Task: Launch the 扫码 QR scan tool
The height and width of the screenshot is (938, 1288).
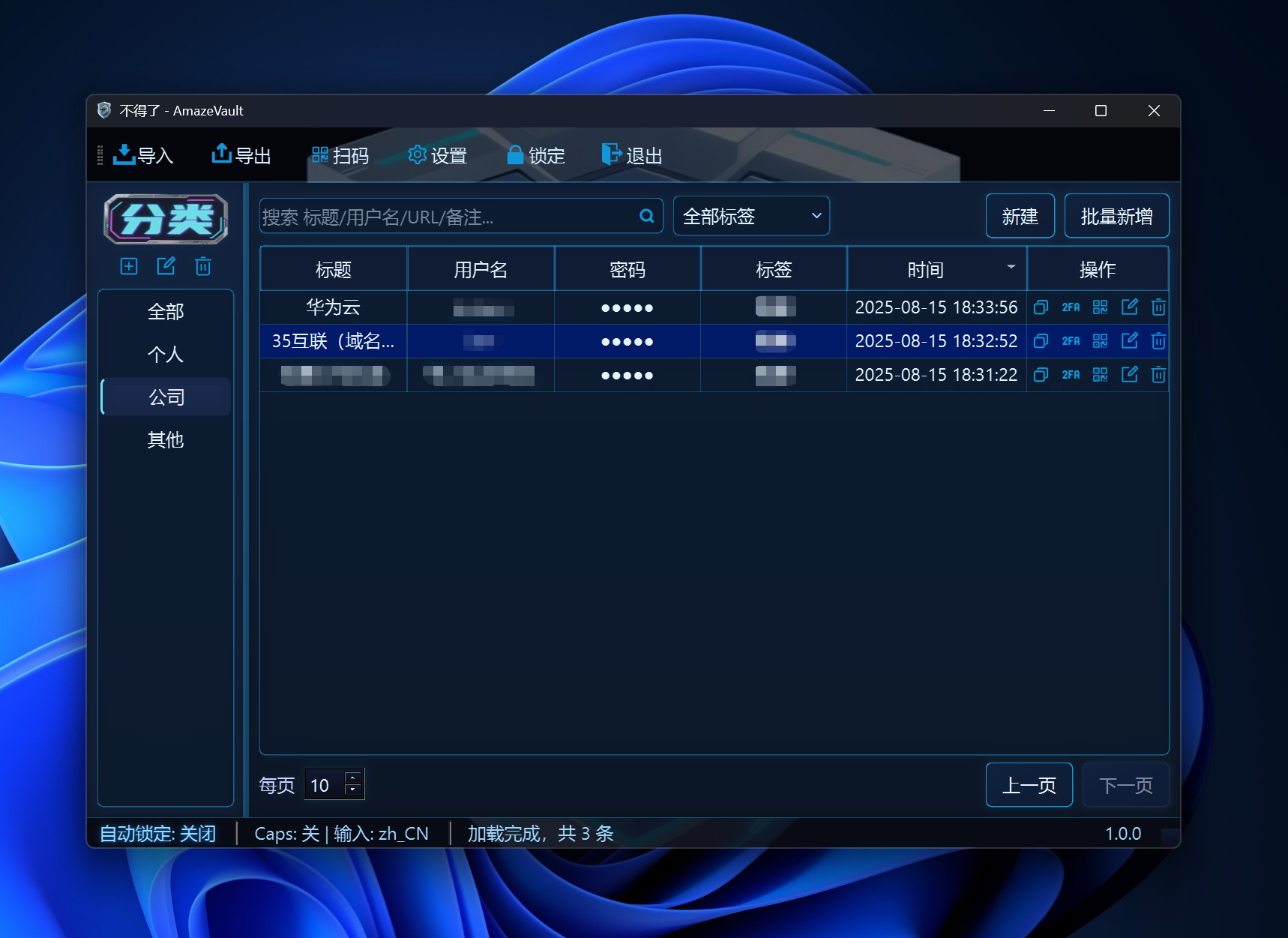Action: (340, 155)
